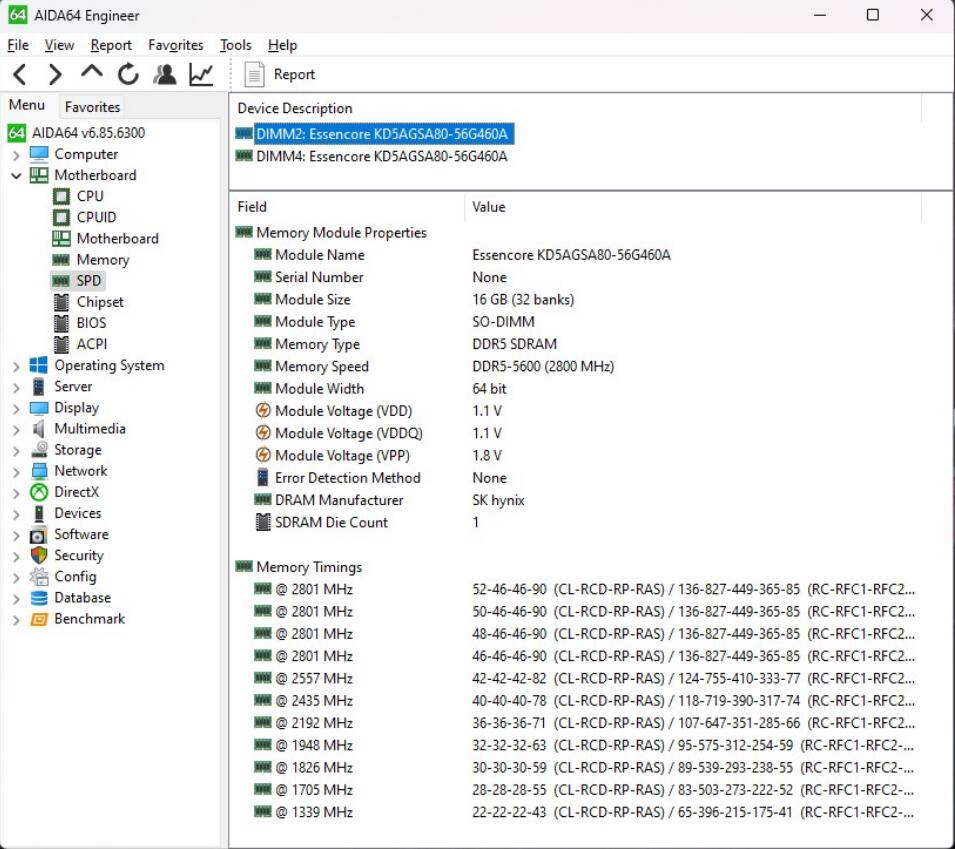
Task: Refresh the page with the circular arrow icon
Action: (128, 74)
